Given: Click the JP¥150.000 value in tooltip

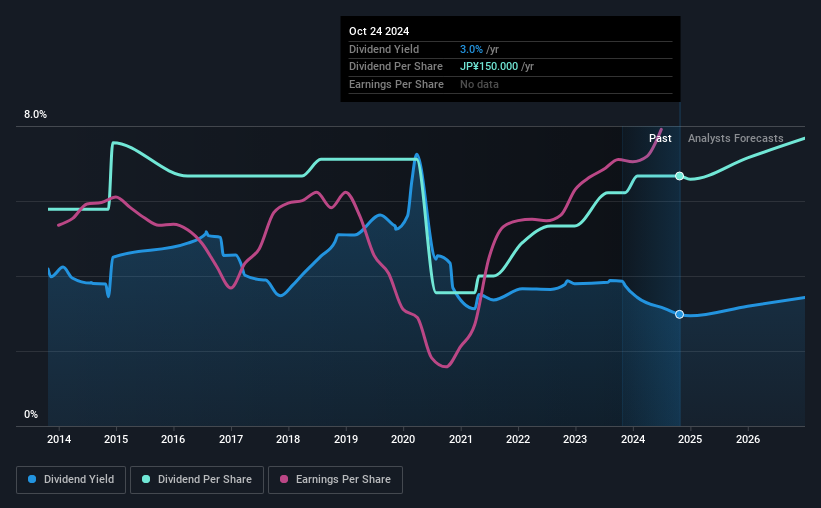Looking at the screenshot, I should click(x=489, y=67).
